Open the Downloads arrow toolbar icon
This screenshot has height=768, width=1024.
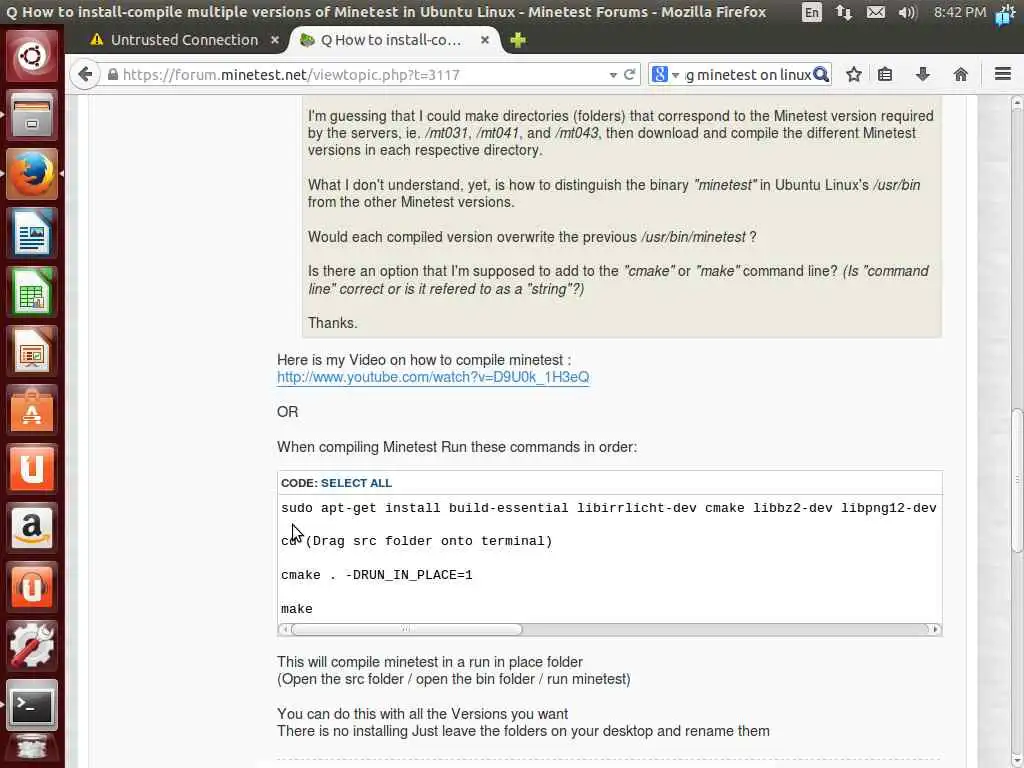(923, 74)
